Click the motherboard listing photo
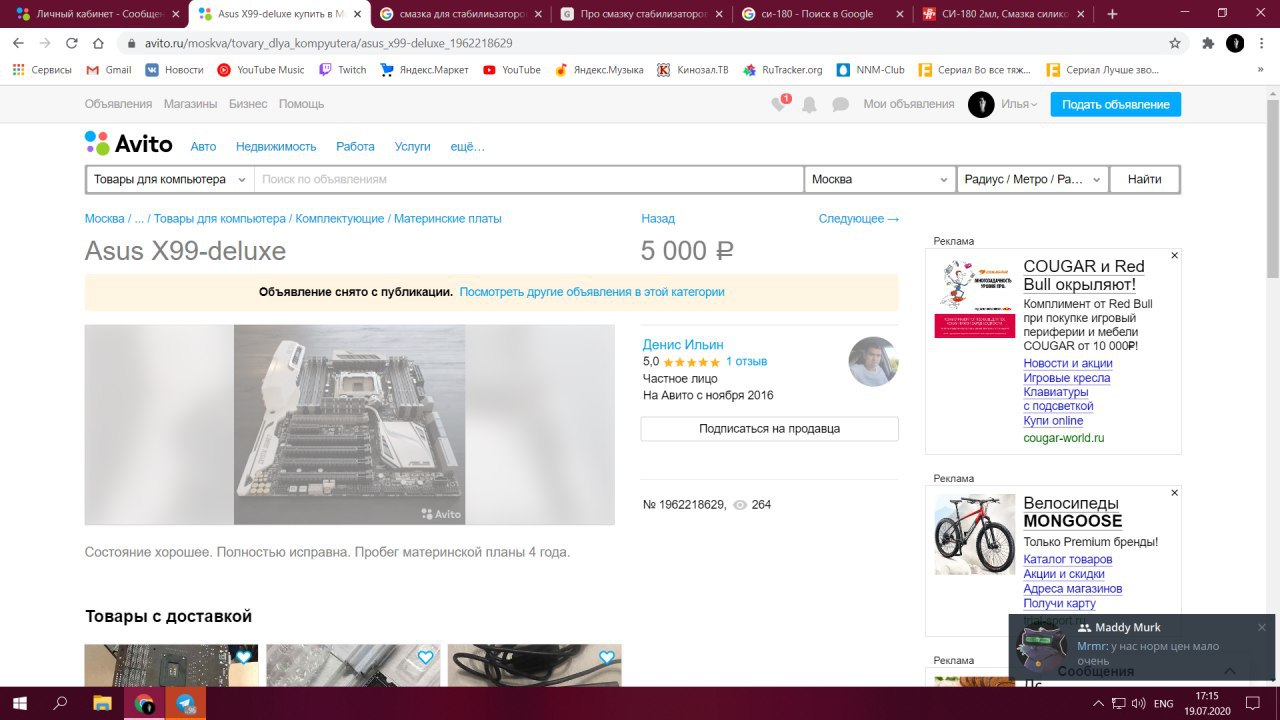 point(350,424)
